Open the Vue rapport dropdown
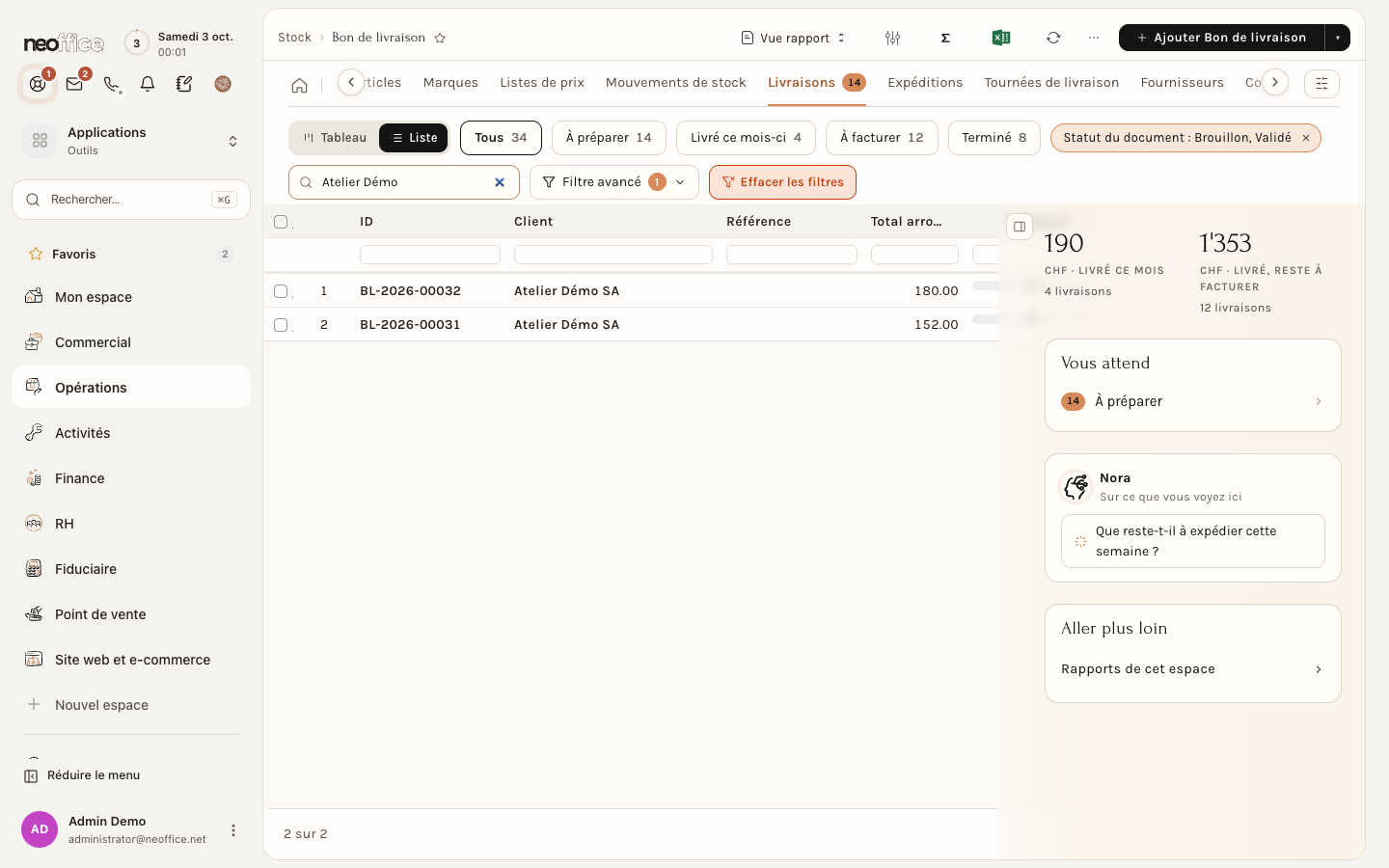The image size is (1389, 868). point(794,38)
